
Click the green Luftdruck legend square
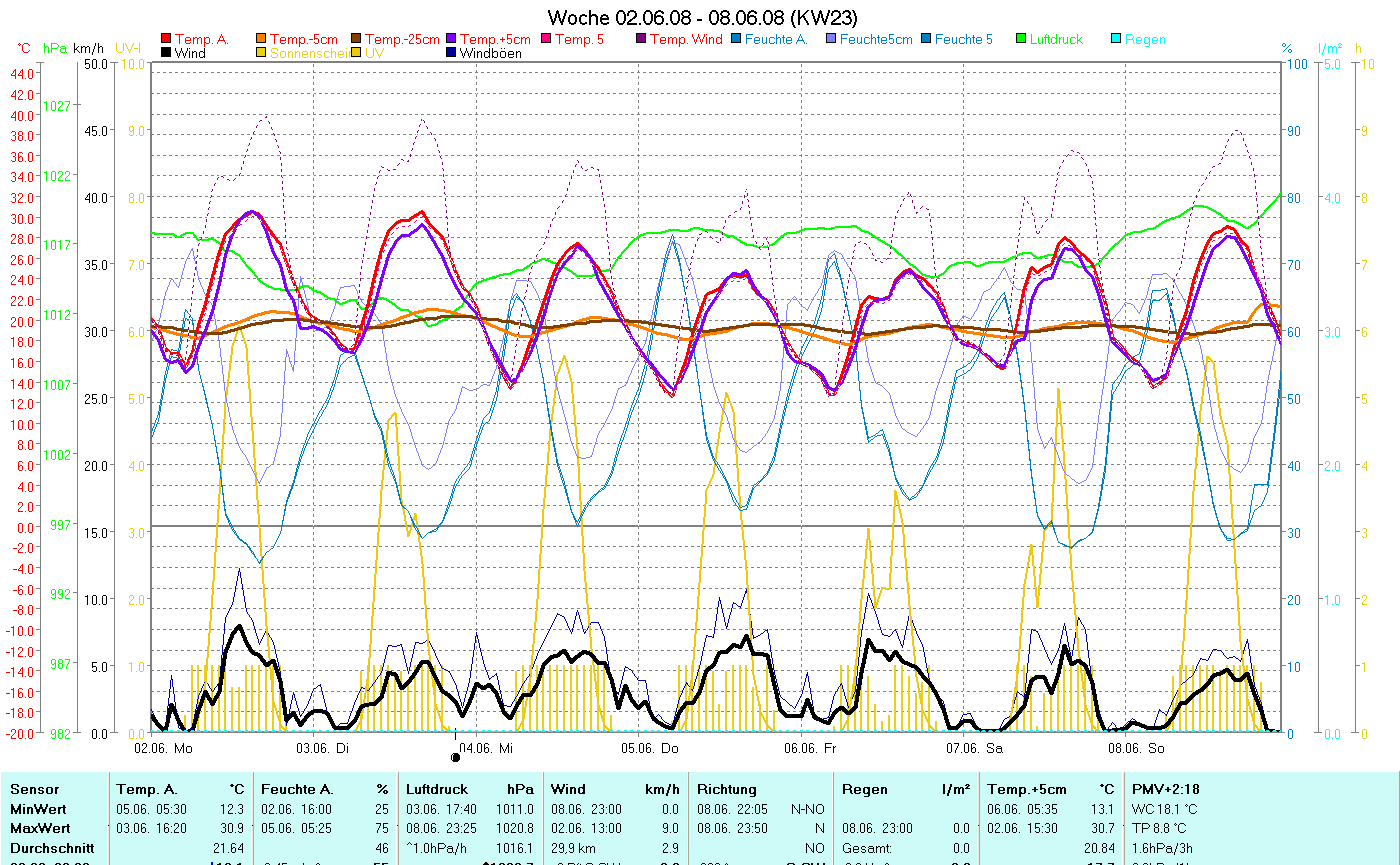(x=1021, y=39)
